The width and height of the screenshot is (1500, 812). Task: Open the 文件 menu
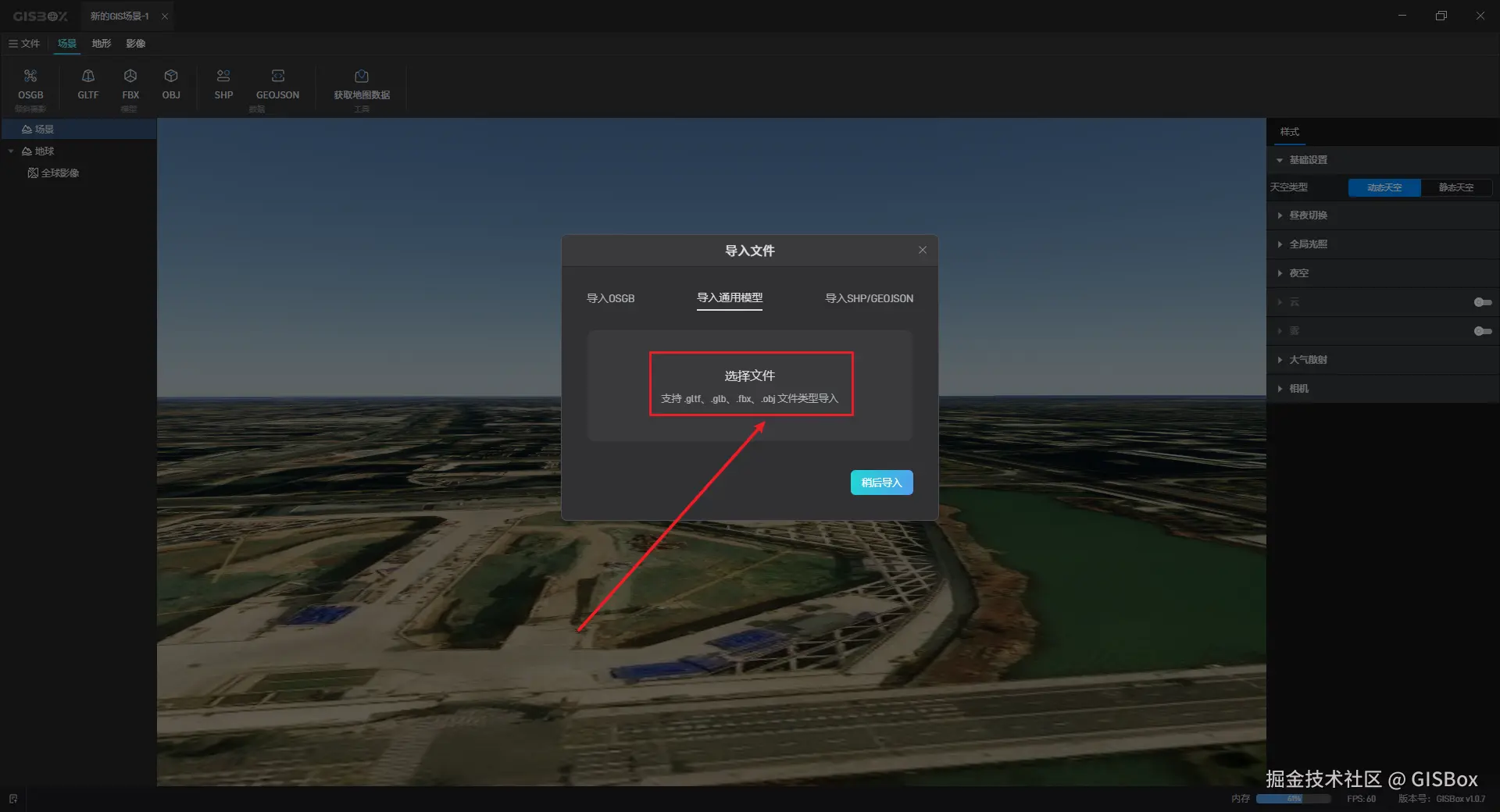click(24, 44)
